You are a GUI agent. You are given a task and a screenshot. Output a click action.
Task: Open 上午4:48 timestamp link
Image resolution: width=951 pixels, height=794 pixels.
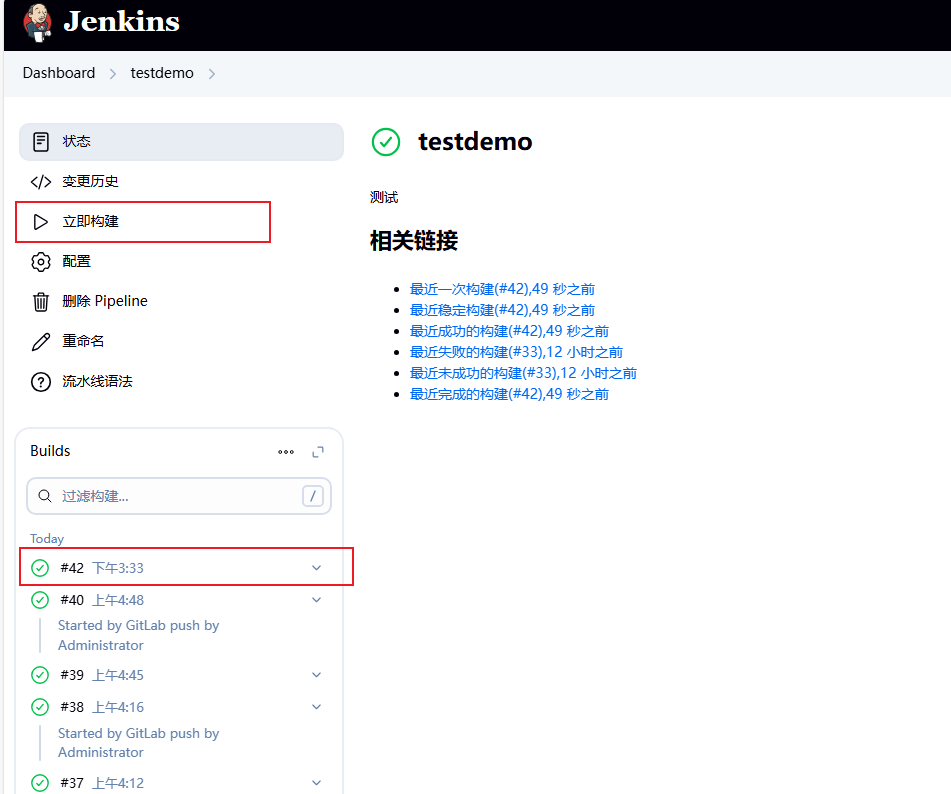pyautogui.click(x=118, y=600)
